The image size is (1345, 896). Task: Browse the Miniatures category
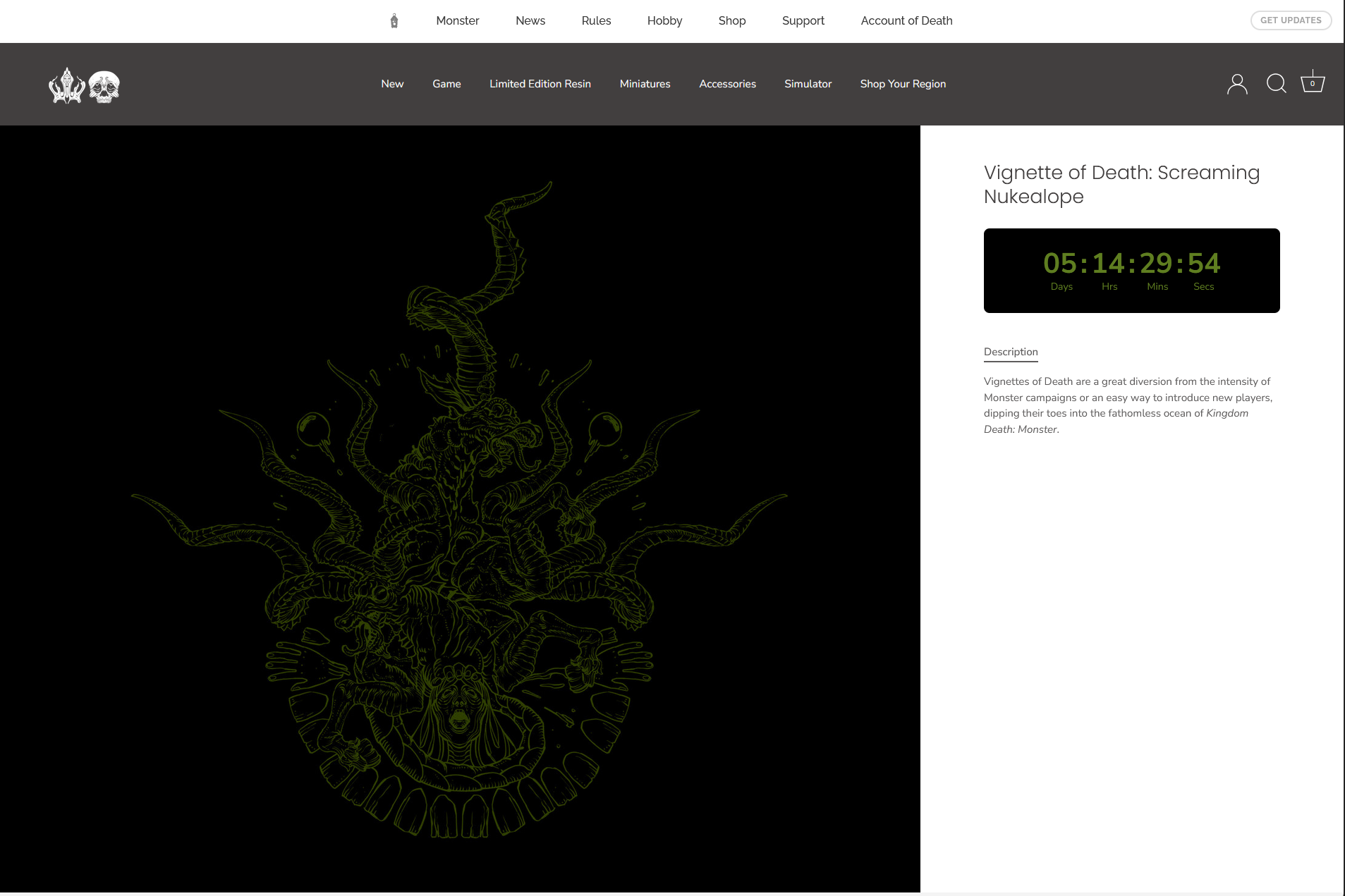(645, 84)
